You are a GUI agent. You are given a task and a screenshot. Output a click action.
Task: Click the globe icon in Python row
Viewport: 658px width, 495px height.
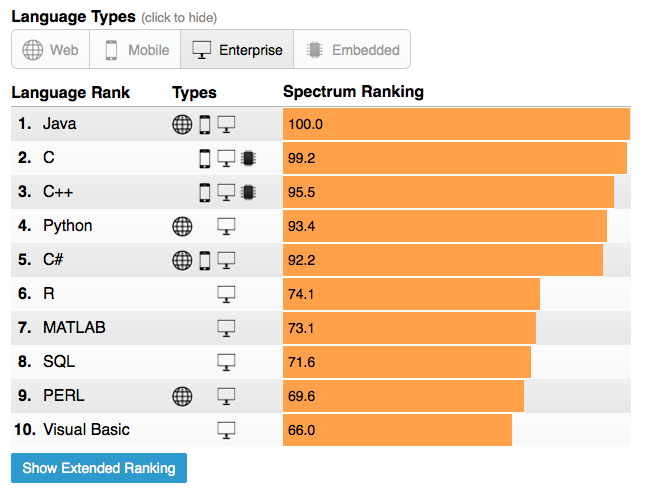[182, 227]
